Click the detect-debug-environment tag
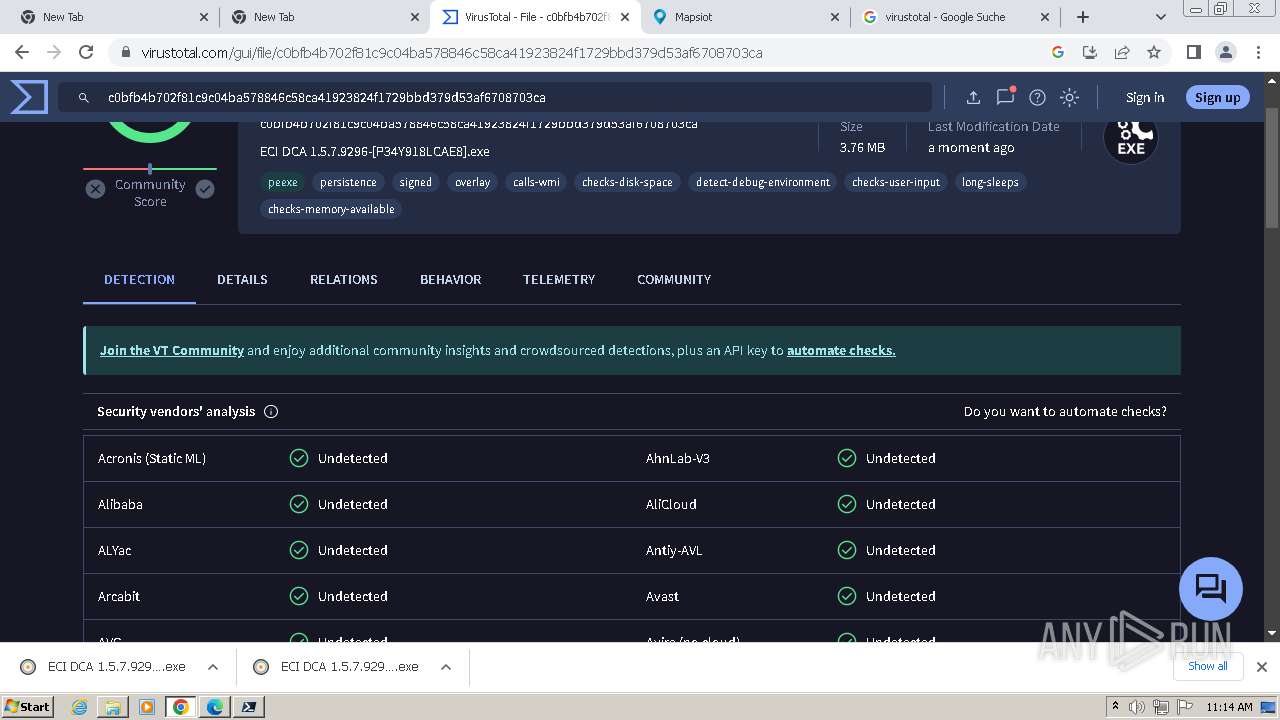The width and height of the screenshot is (1280, 720). 763,182
